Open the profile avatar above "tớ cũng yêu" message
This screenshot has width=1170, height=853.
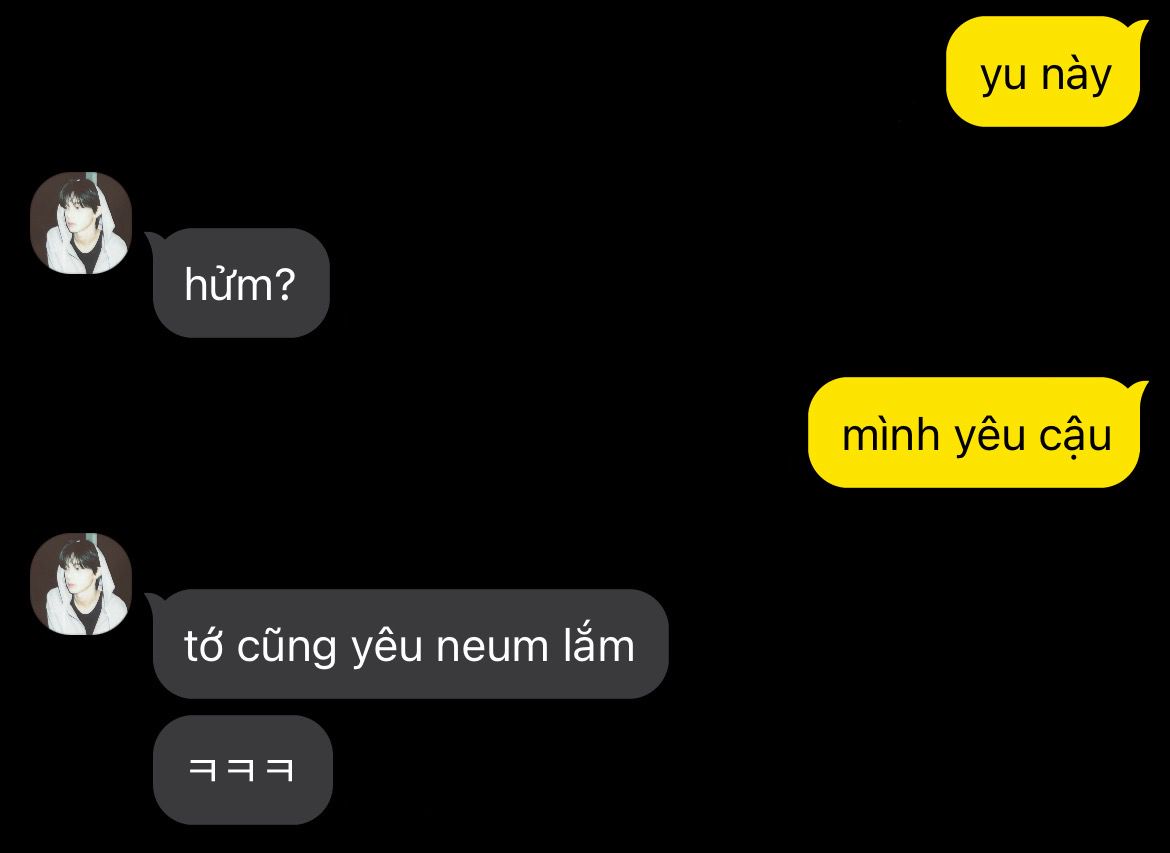(81, 584)
